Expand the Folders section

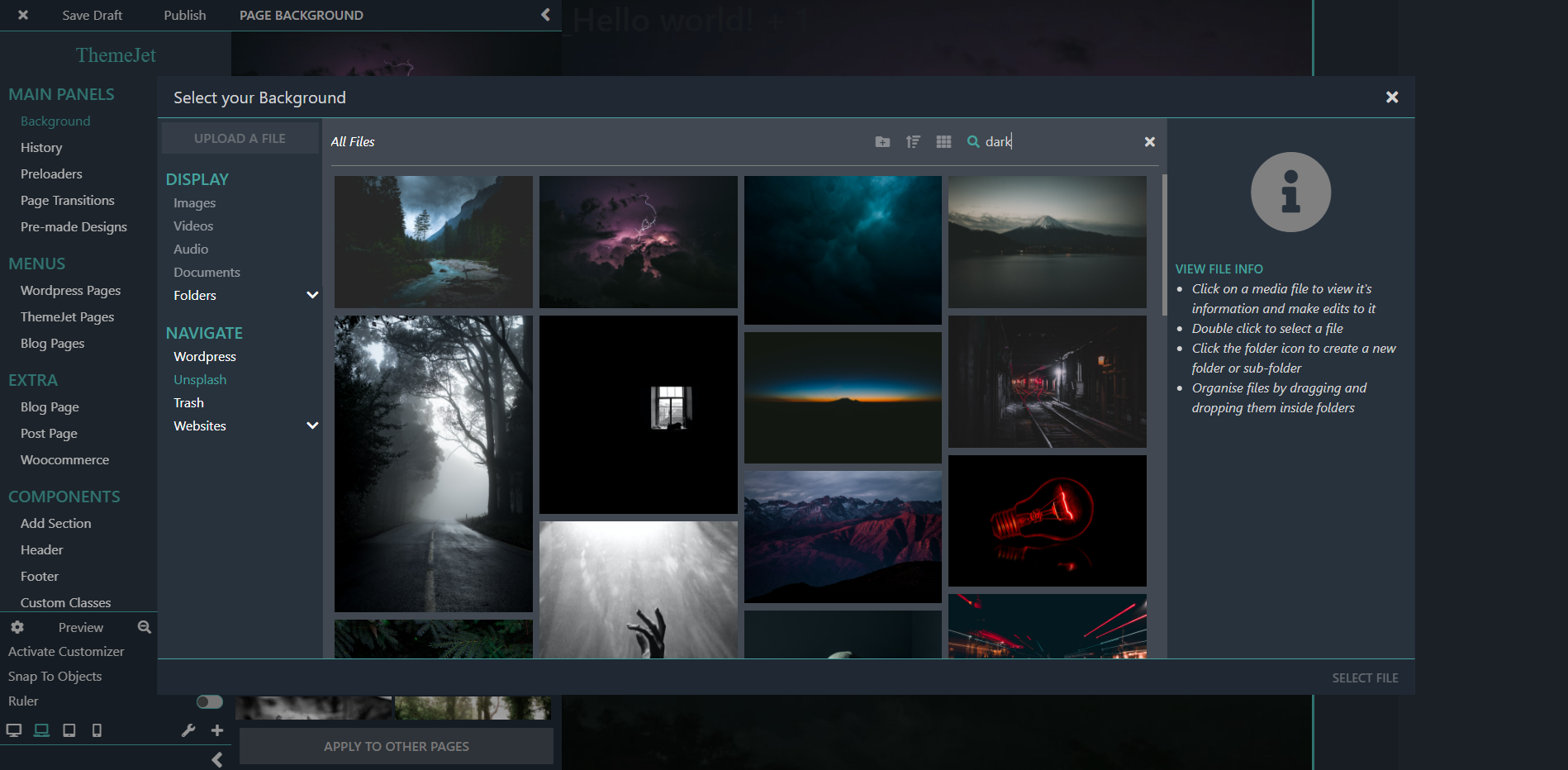coord(312,294)
